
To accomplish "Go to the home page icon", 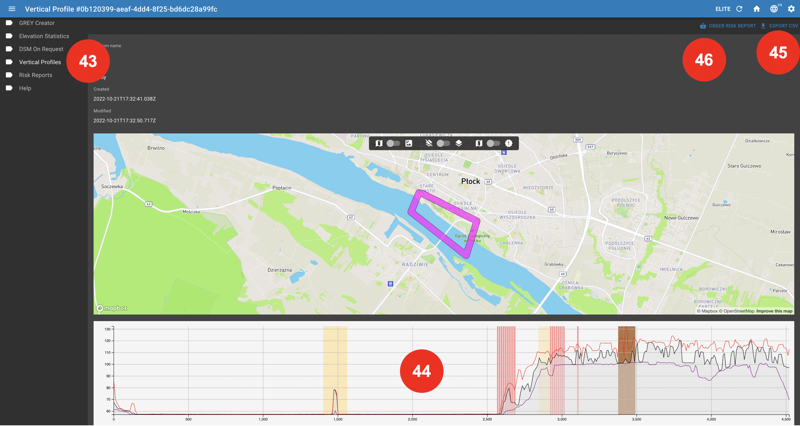I will click(x=757, y=9).
